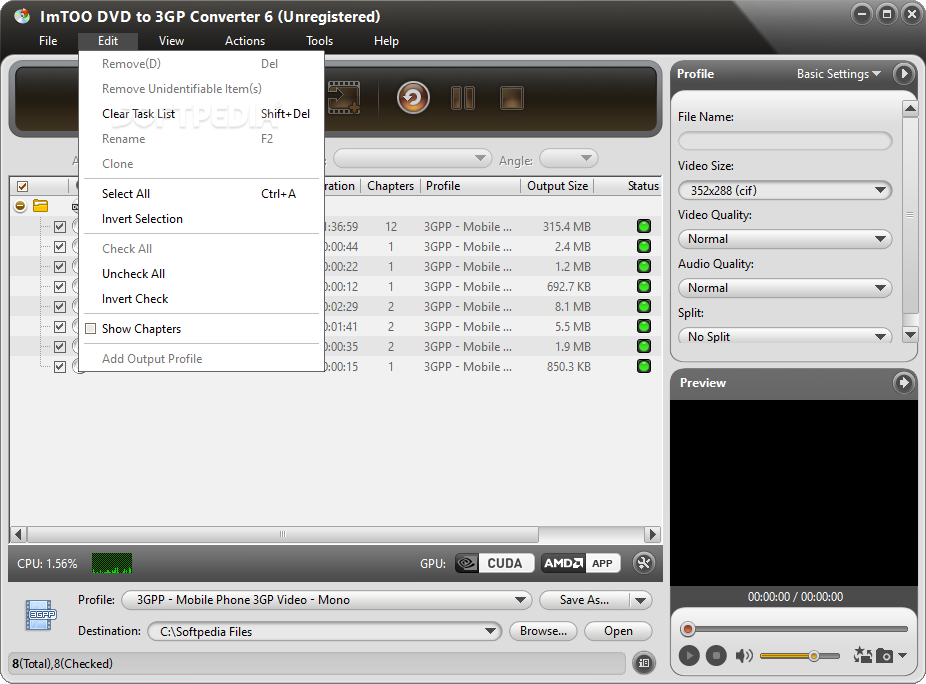Click the NVIDIA CUDA GPU button
Image resolution: width=926 pixels, height=684 pixels.
[494, 563]
